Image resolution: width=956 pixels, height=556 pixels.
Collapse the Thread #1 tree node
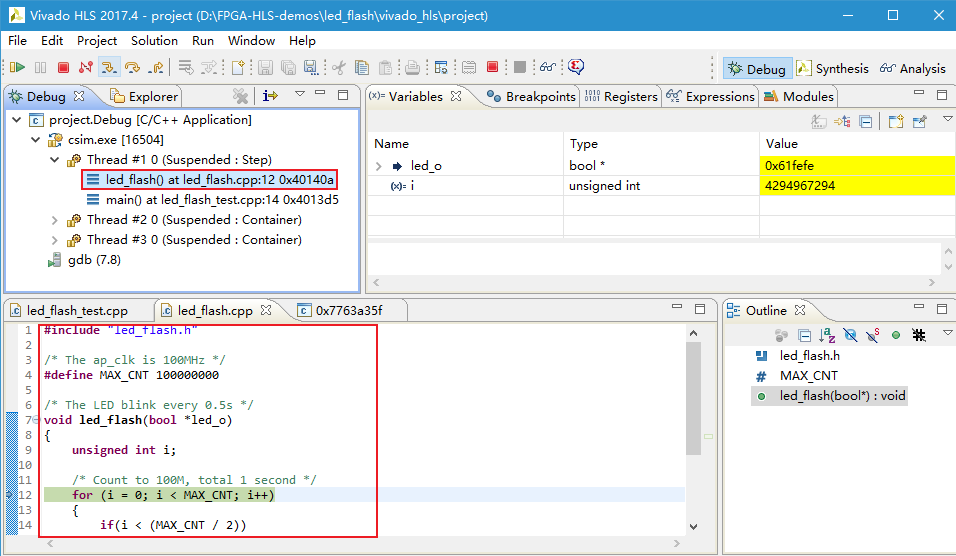coord(54,160)
